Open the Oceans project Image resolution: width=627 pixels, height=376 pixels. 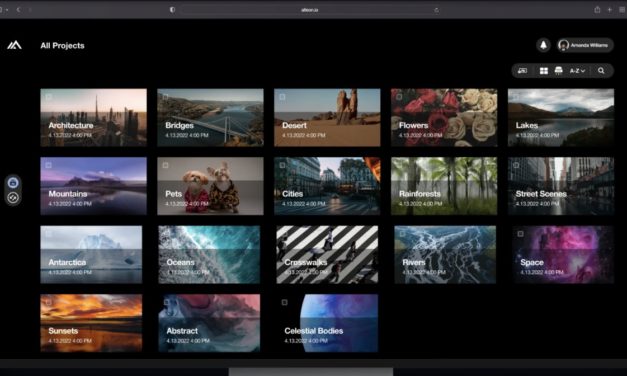pyautogui.click(x=209, y=254)
